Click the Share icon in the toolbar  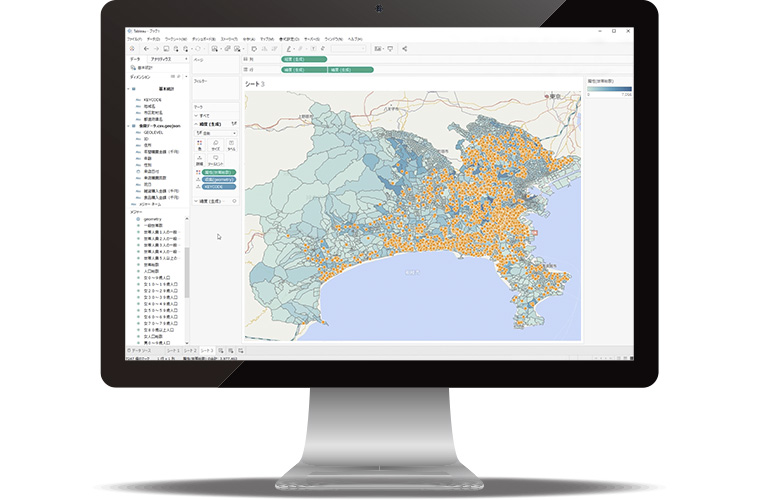405,48
